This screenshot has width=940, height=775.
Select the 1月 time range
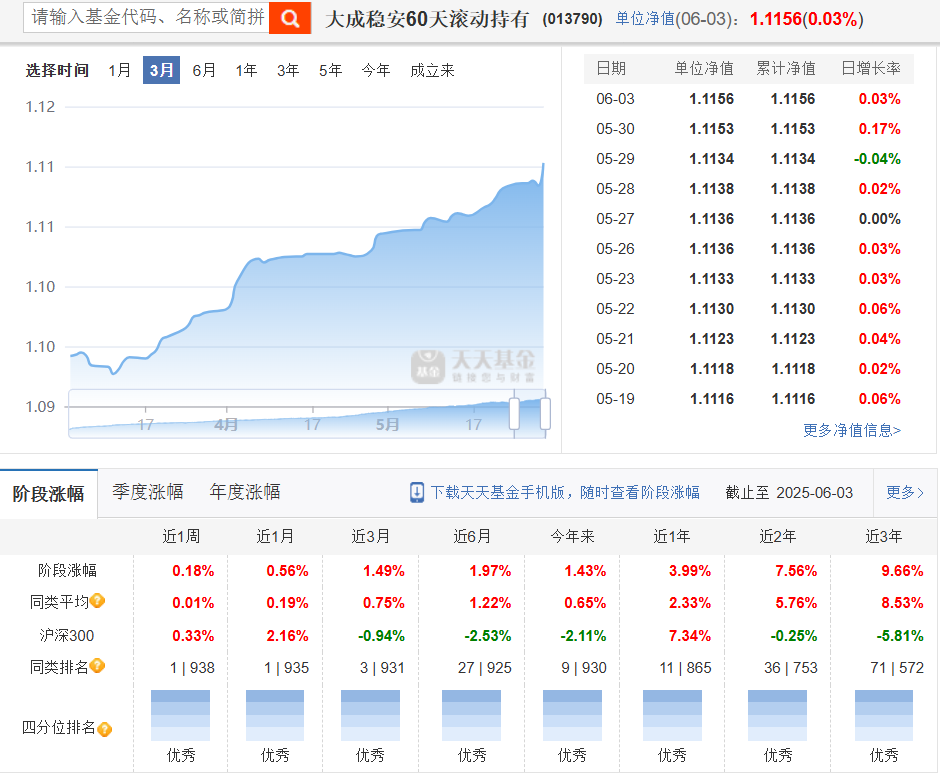coord(119,70)
